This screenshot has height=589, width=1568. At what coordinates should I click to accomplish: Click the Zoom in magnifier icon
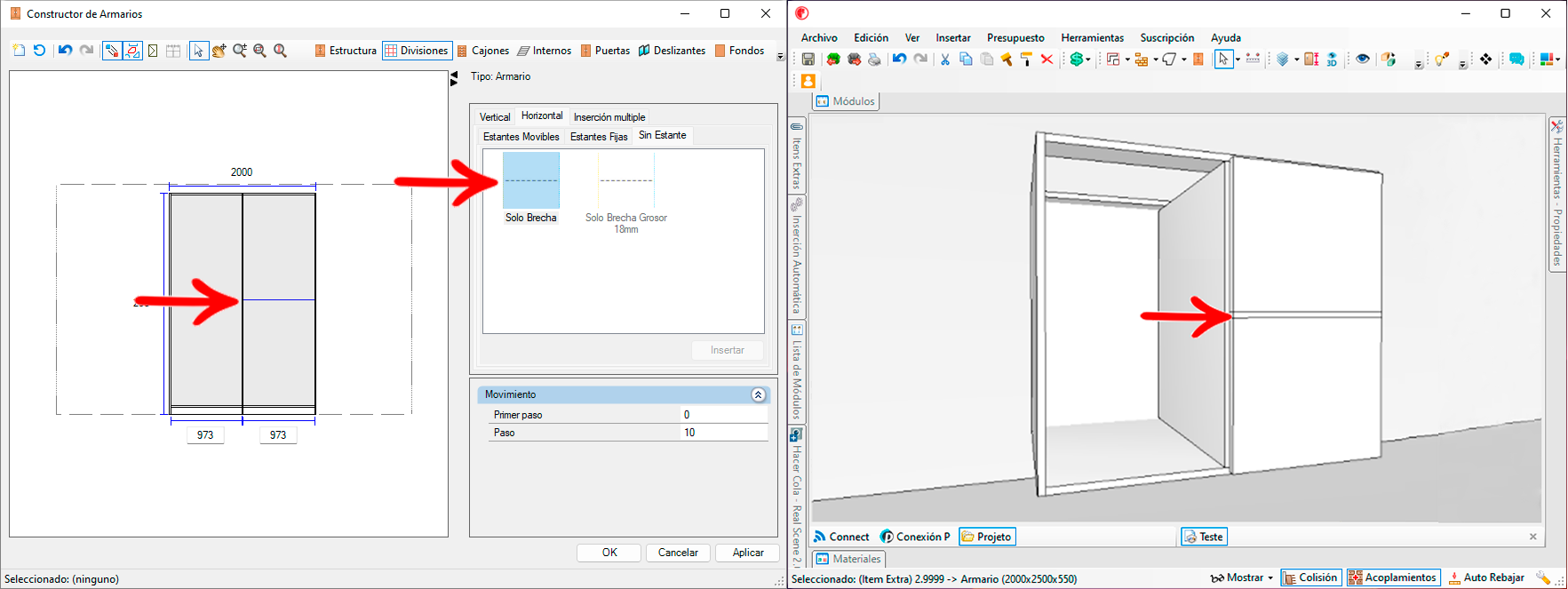(240, 51)
